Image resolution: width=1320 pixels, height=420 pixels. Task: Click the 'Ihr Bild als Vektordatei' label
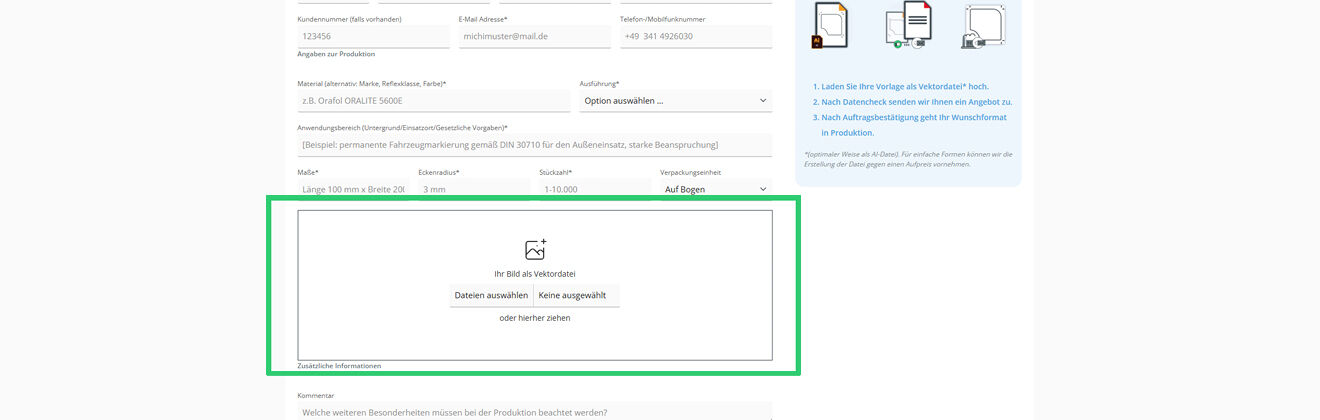pos(535,274)
